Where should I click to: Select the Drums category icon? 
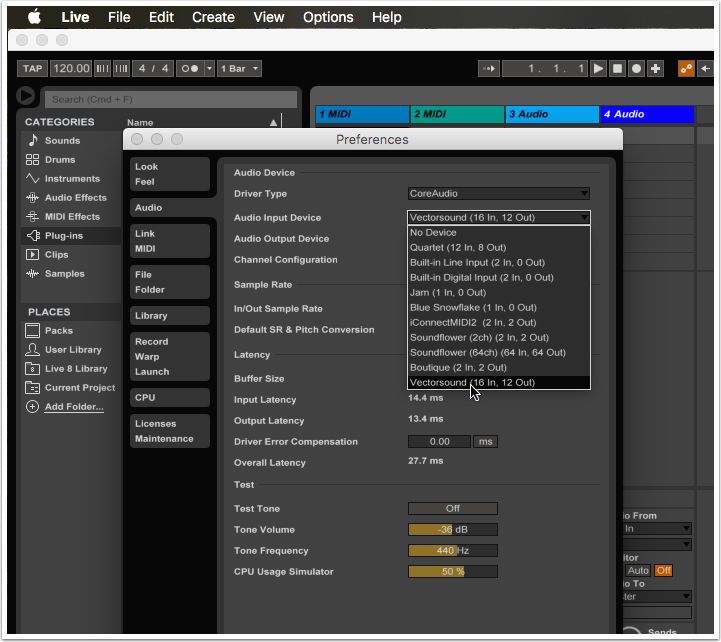click(x=32, y=160)
